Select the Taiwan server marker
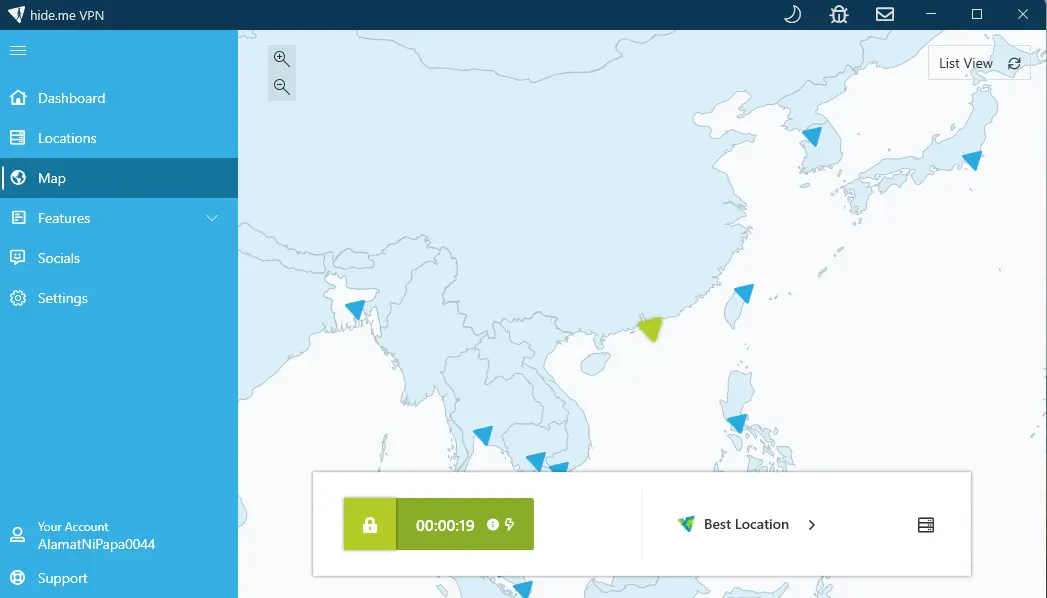Image resolution: width=1047 pixels, height=598 pixels. (x=745, y=293)
